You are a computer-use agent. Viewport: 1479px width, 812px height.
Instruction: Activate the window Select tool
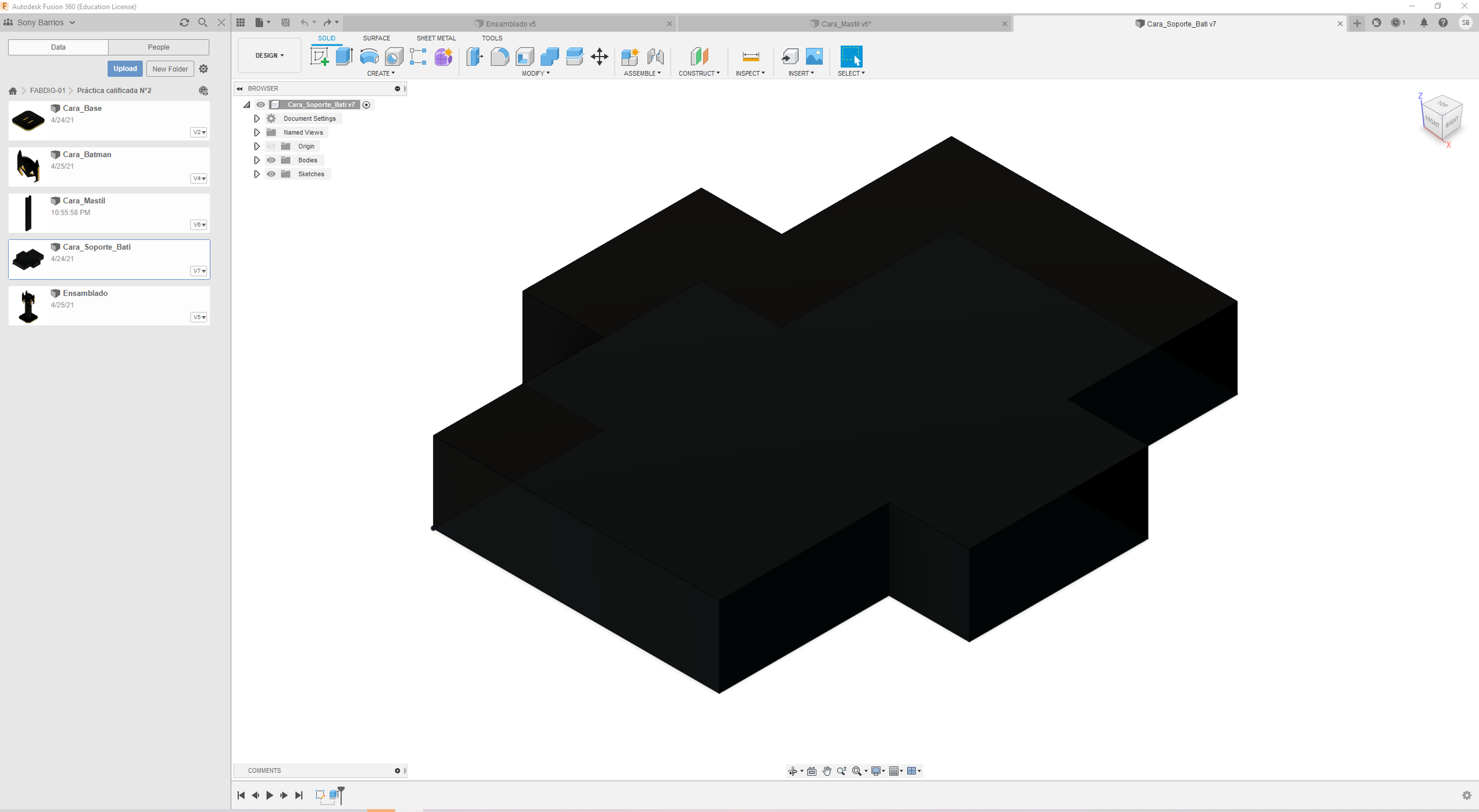click(x=851, y=57)
